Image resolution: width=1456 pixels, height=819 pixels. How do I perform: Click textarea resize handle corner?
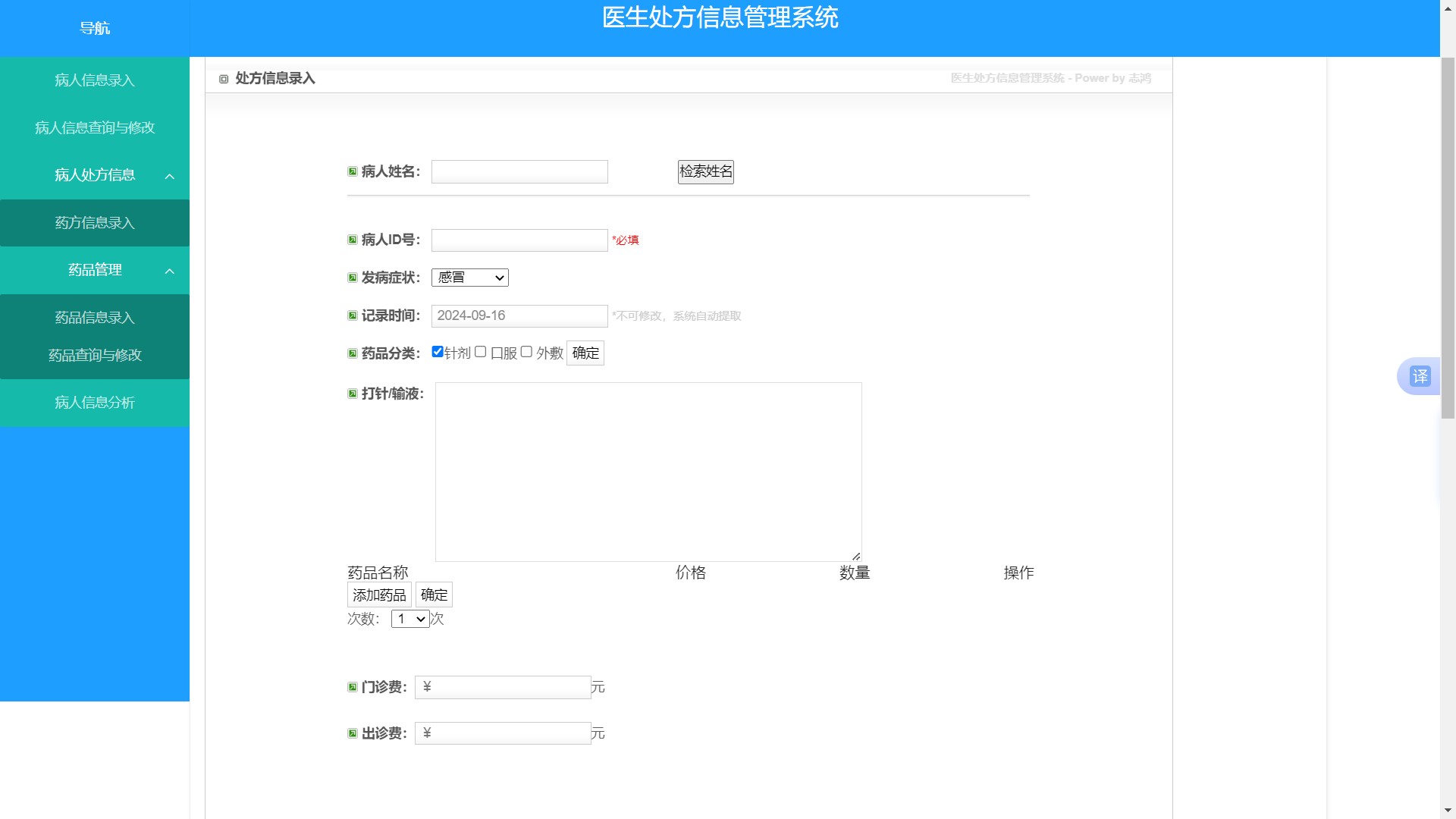[856, 556]
